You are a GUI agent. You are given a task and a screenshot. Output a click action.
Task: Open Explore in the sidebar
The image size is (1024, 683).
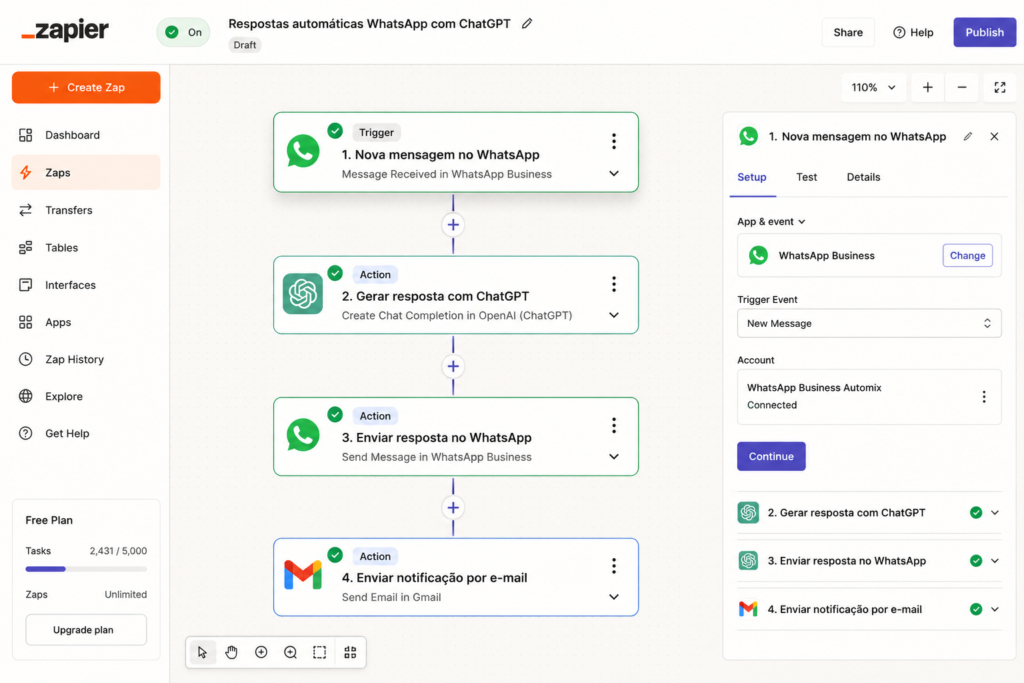point(86,396)
